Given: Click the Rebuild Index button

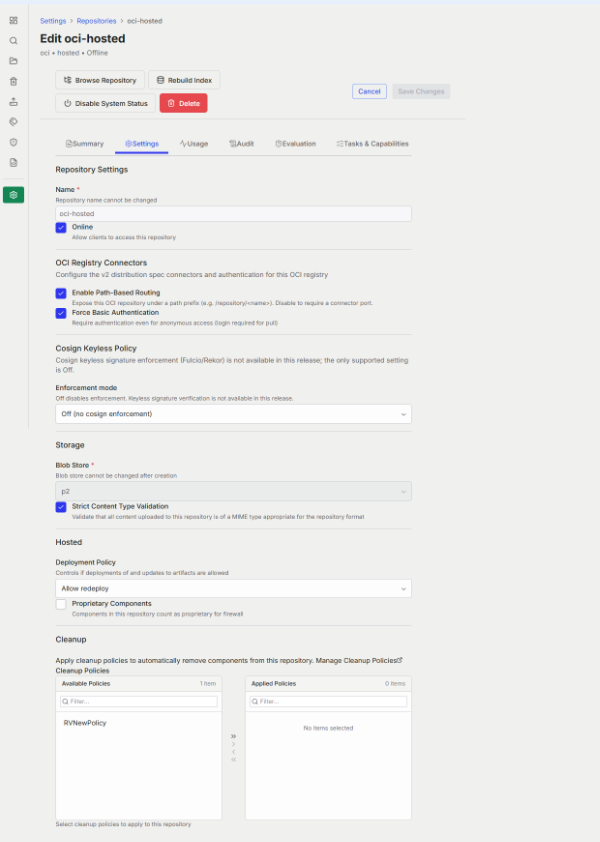Looking at the screenshot, I should click(184, 80).
